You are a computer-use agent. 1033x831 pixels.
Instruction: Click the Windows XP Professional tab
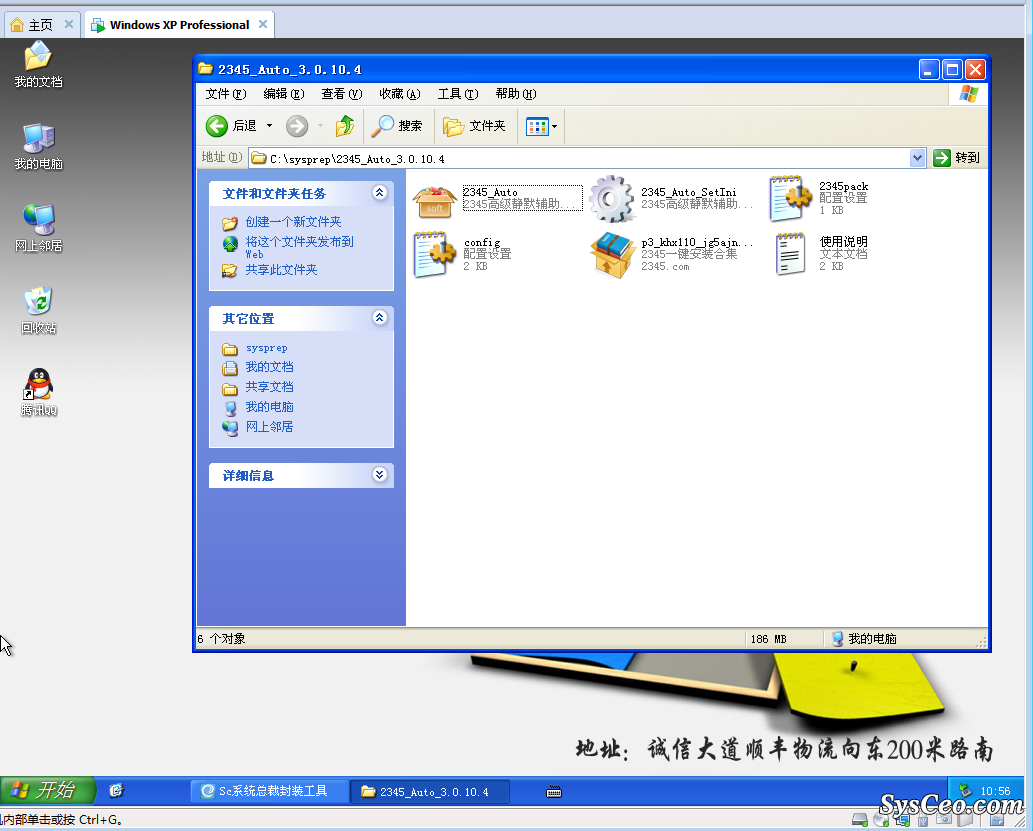click(x=179, y=25)
